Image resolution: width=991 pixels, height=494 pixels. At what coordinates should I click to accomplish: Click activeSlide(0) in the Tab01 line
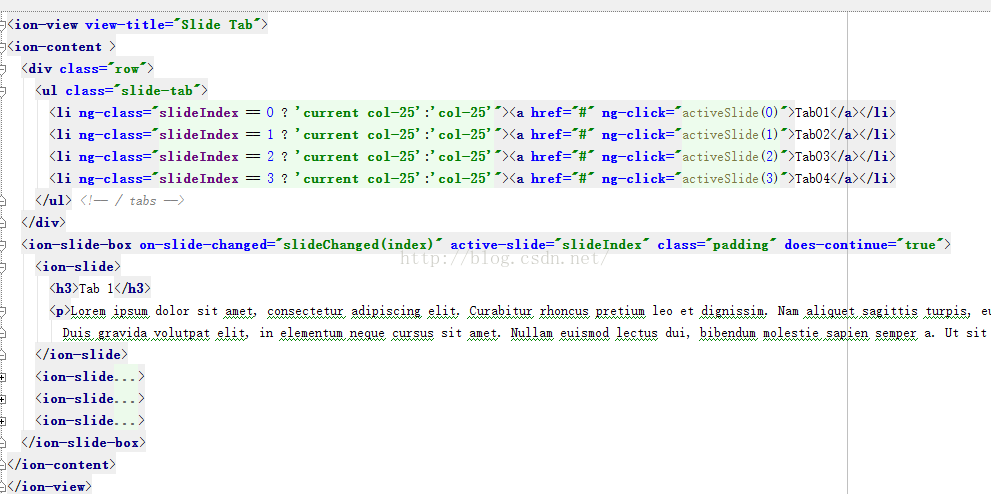pyautogui.click(x=731, y=113)
